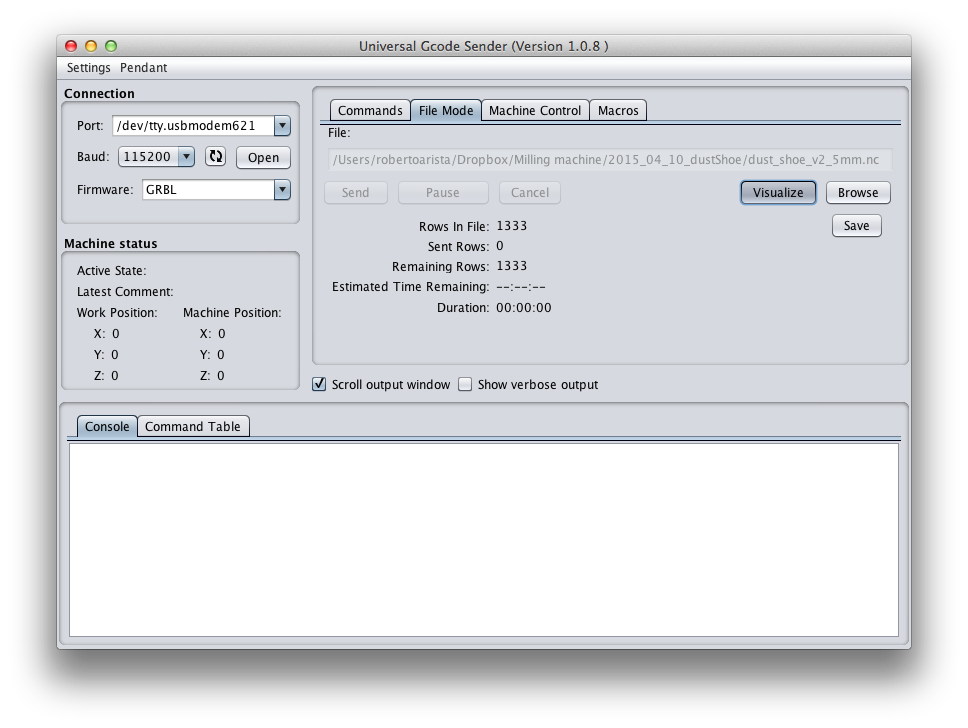
Task: Click the Sent Rows value 0
Action: tap(500, 246)
